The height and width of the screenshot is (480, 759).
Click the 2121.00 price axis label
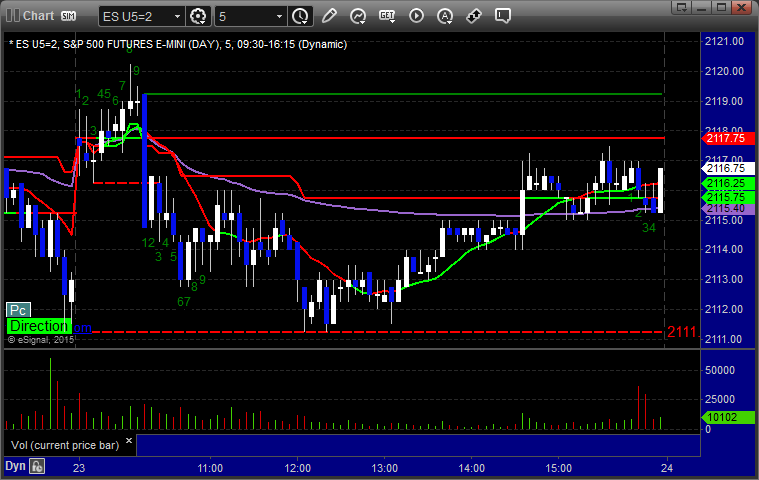tap(724, 42)
